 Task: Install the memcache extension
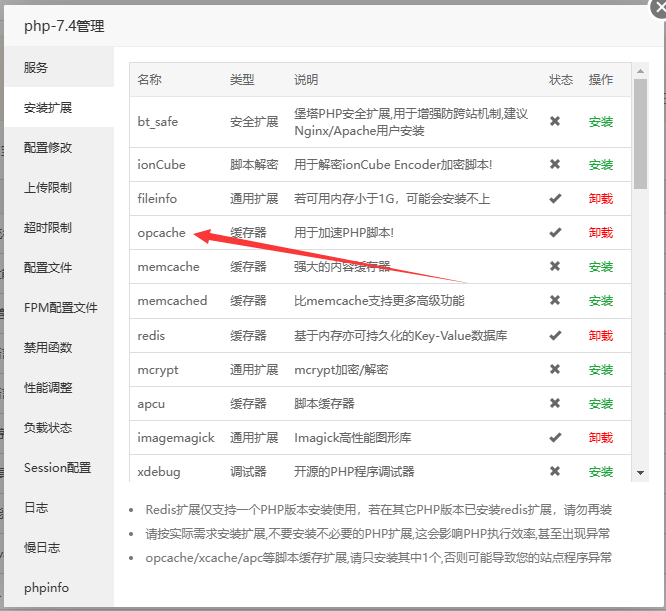tap(601, 267)
